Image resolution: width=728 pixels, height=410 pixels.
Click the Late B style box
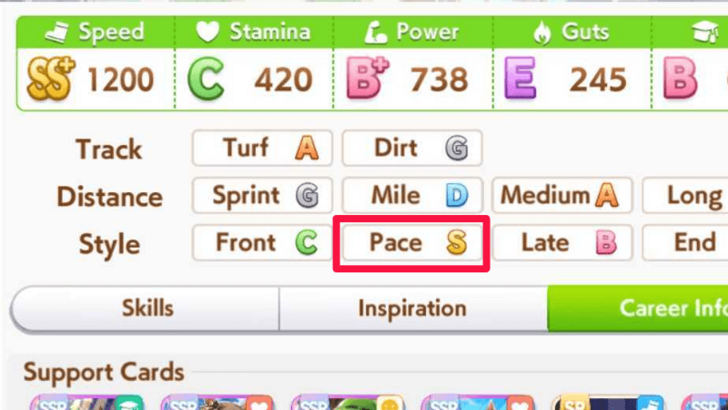[562, 242]
